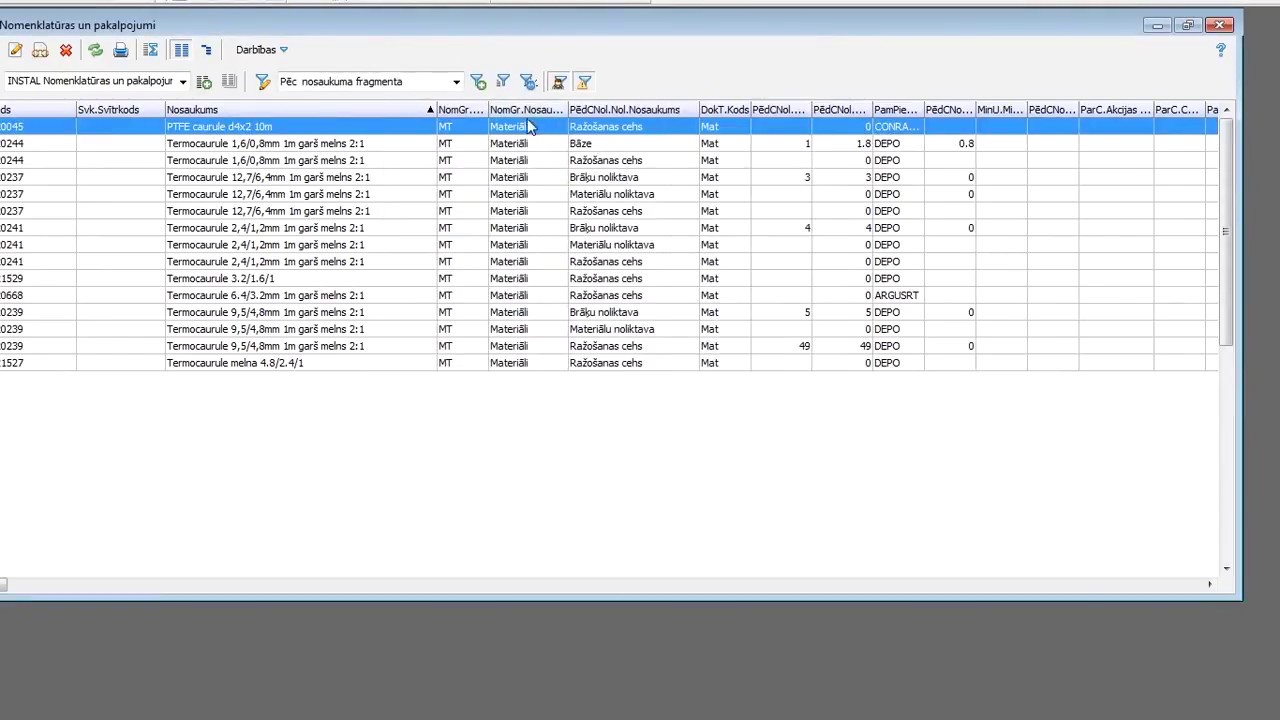Toggle the warning filter funnel icon
This screenshot has height=720, width=1280.
point(584,82)
